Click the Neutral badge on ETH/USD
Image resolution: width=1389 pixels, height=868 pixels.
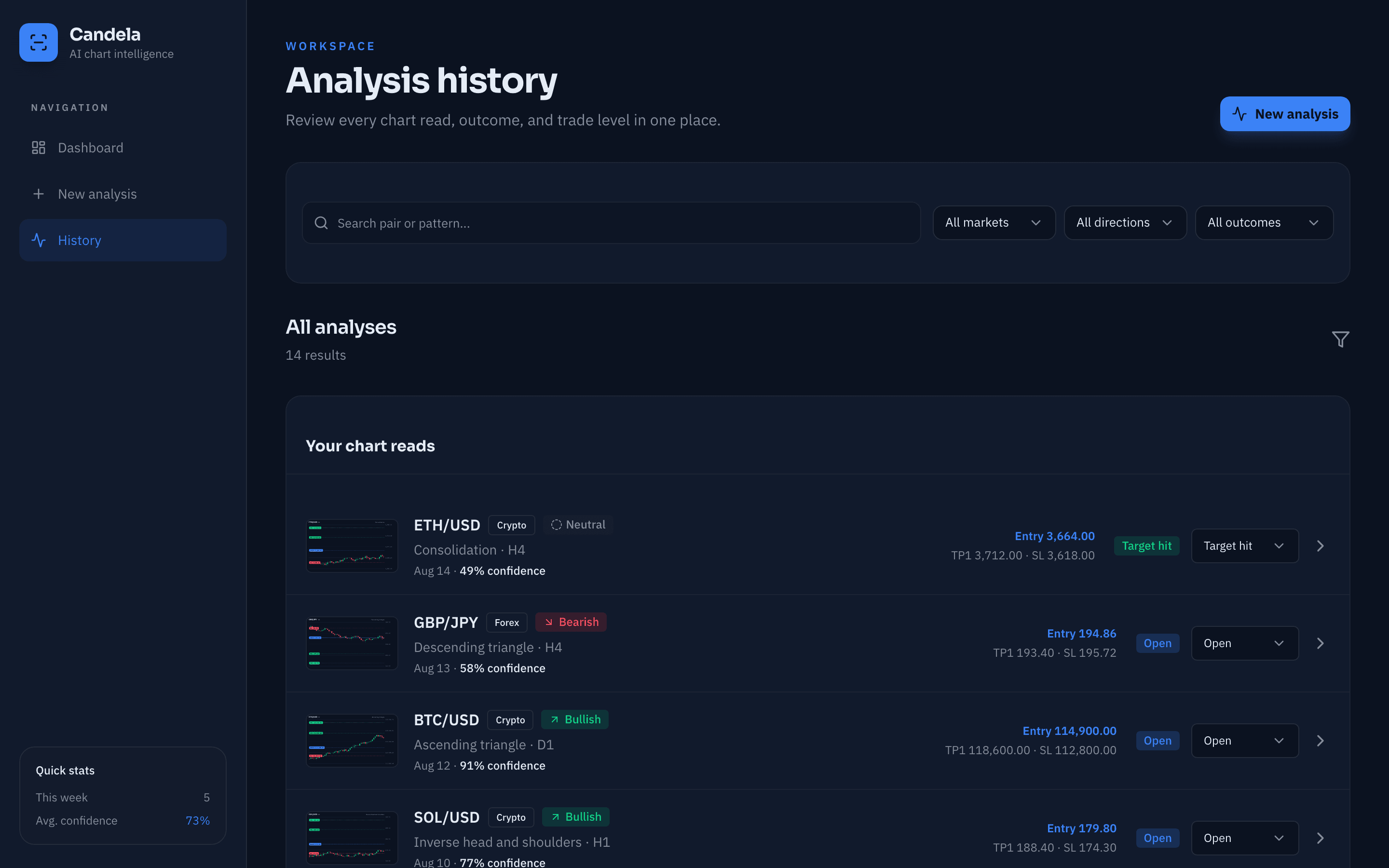578,525
